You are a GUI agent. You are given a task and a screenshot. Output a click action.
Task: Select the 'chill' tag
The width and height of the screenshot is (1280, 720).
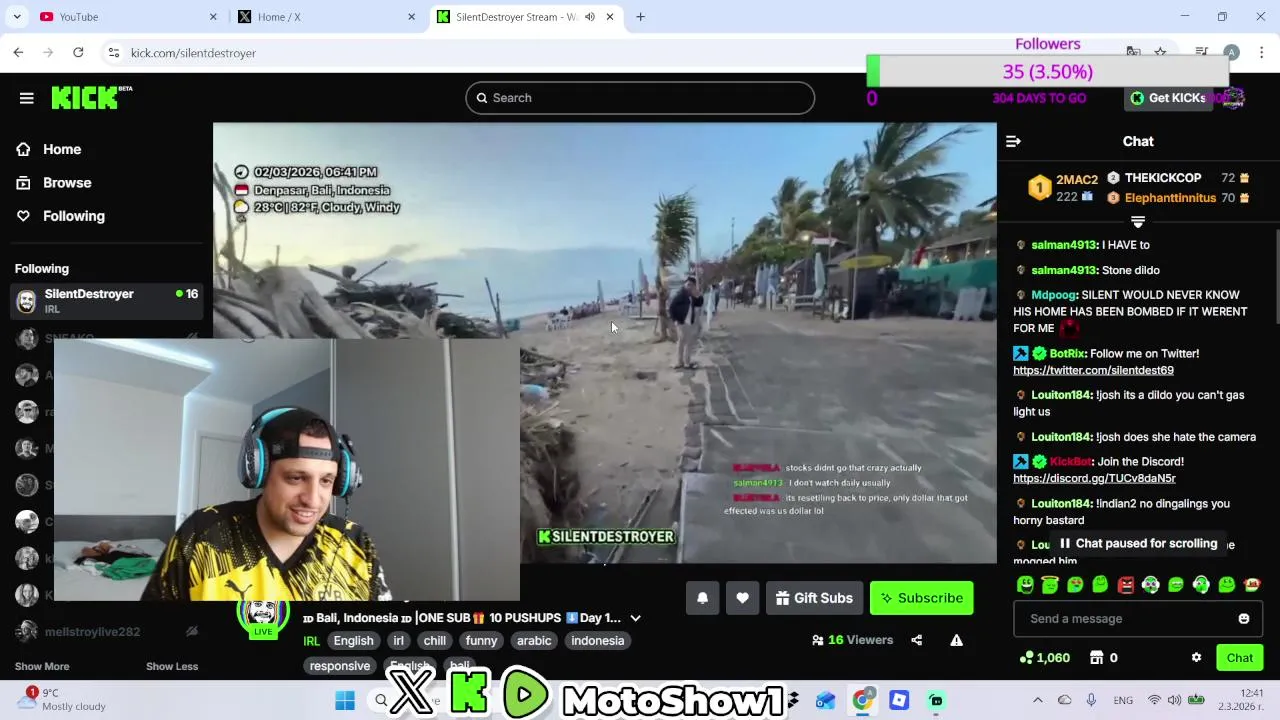pos(434,641)
